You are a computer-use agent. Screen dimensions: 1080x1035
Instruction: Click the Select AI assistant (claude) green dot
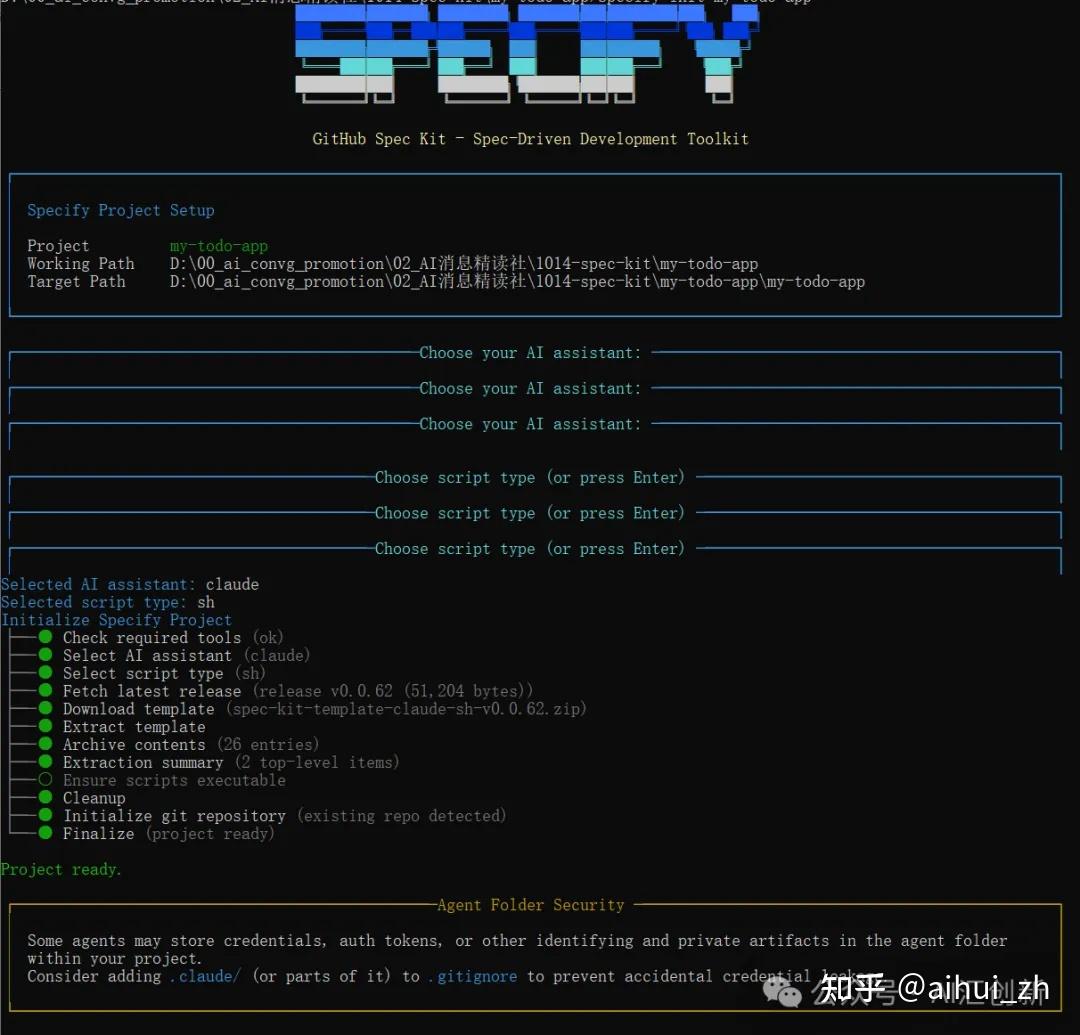click(44, 655)
